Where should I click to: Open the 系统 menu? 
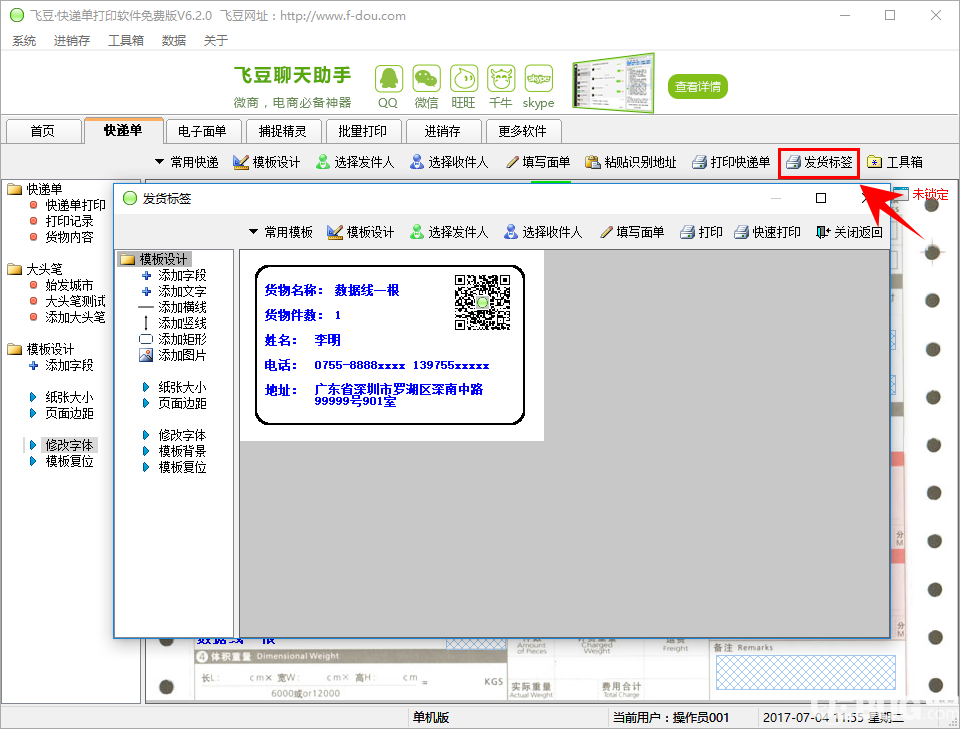(24, 40)
